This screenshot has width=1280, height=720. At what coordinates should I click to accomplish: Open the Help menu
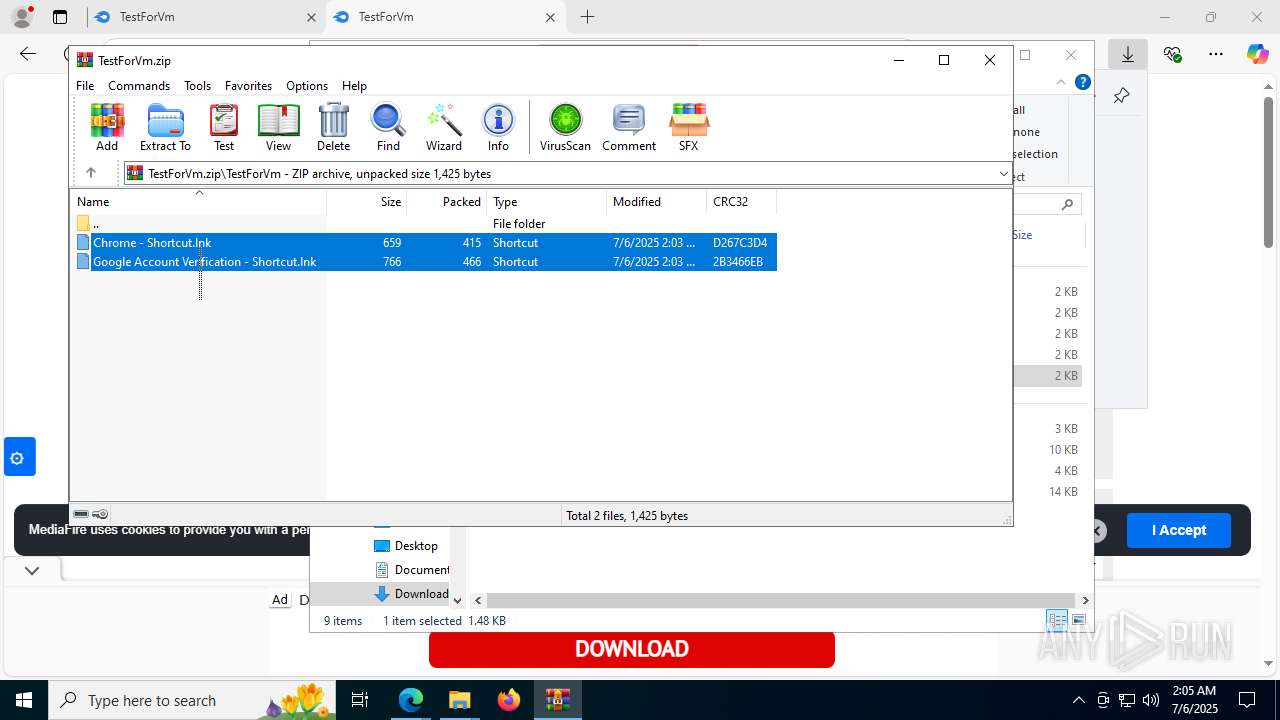(x=354, y=86)
